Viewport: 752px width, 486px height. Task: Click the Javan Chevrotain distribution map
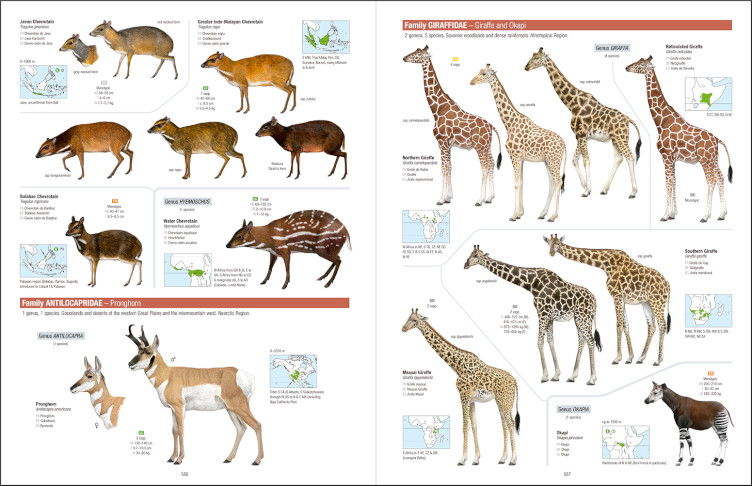pos(45,81)
